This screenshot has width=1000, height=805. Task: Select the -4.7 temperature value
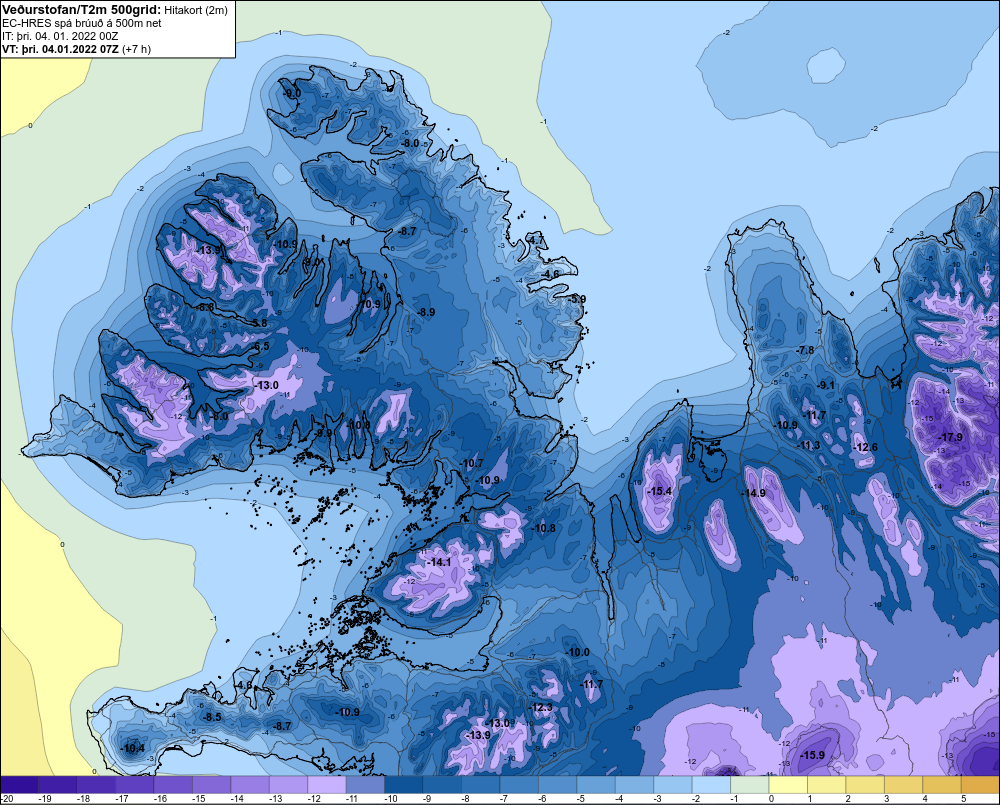(x=535, y=240)
